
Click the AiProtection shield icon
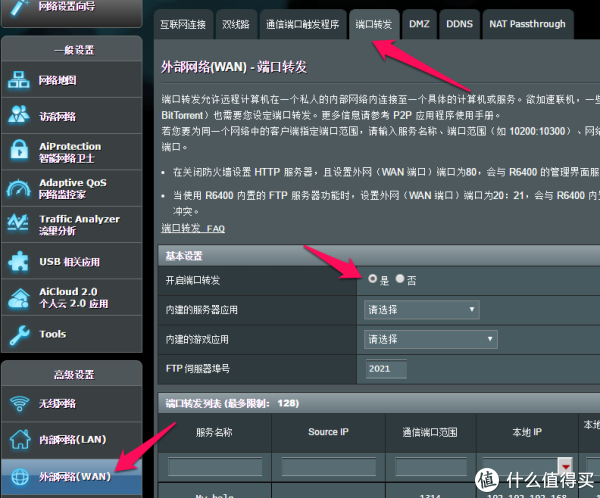[x=19, y=152]
